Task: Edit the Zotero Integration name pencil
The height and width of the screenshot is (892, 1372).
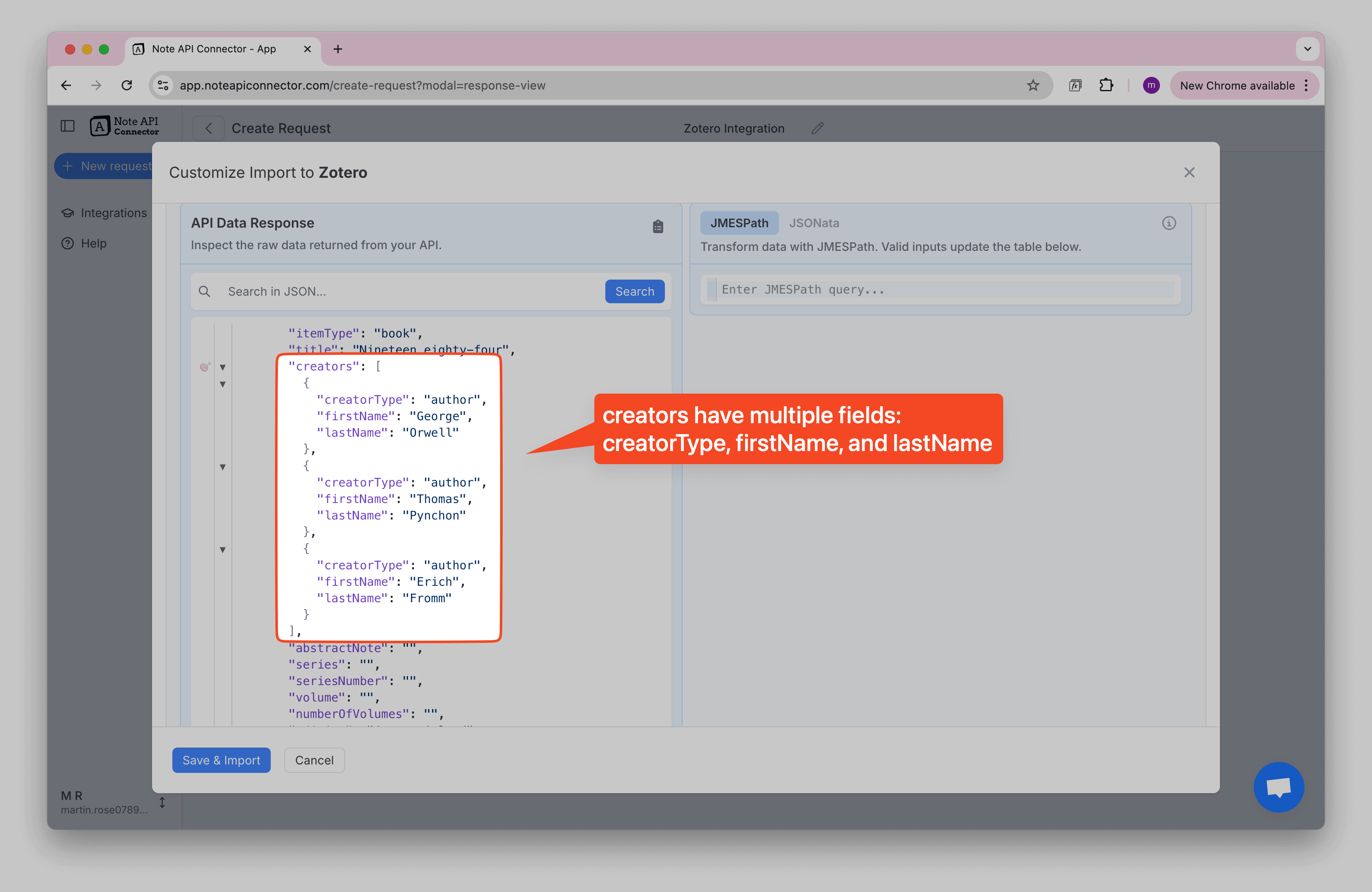Action: 817,128
